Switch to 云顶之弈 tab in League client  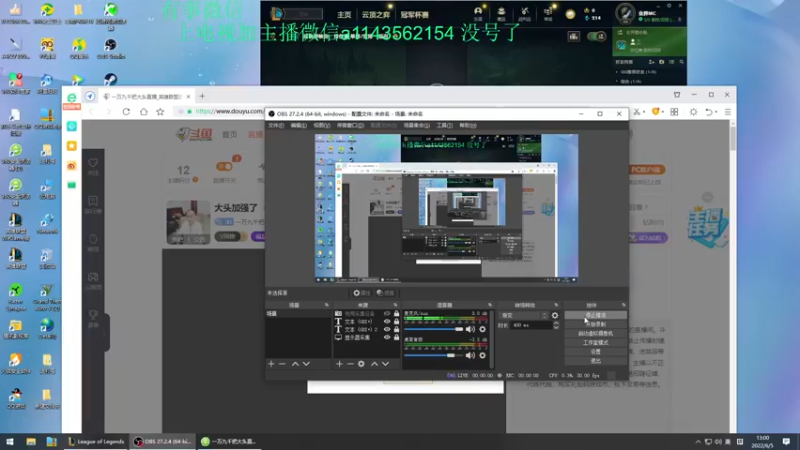click(x=376, y=15)
